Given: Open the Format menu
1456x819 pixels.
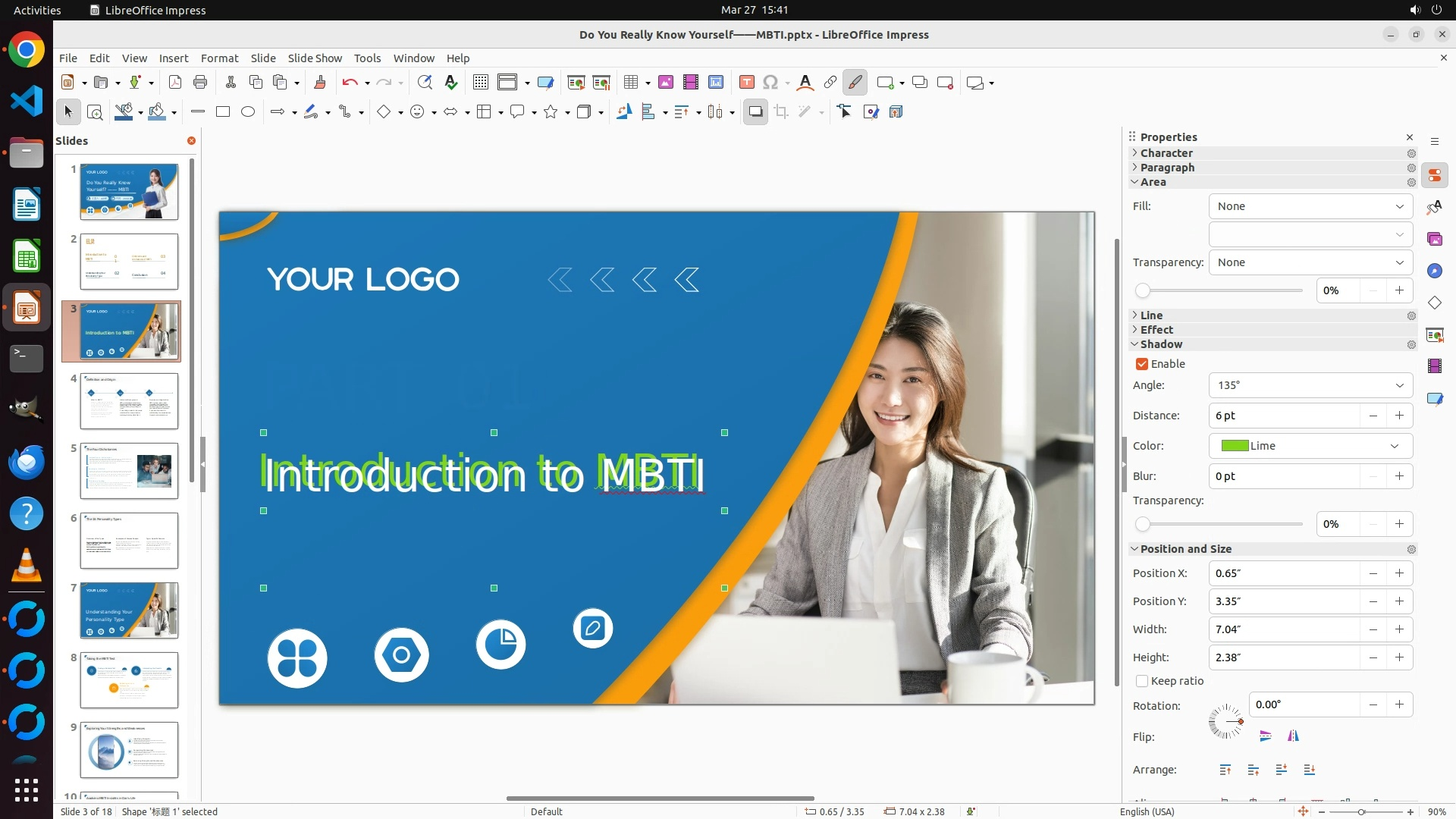Looking at the screenshot, I should coord(219,58).
